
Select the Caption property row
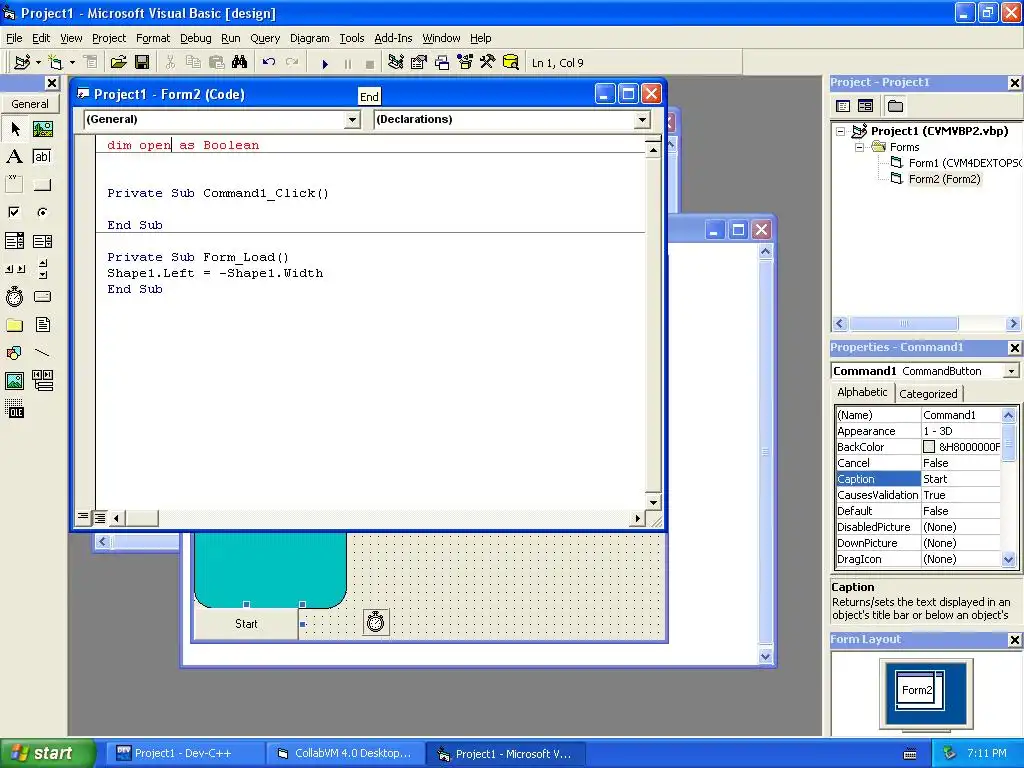pos(918,479)
